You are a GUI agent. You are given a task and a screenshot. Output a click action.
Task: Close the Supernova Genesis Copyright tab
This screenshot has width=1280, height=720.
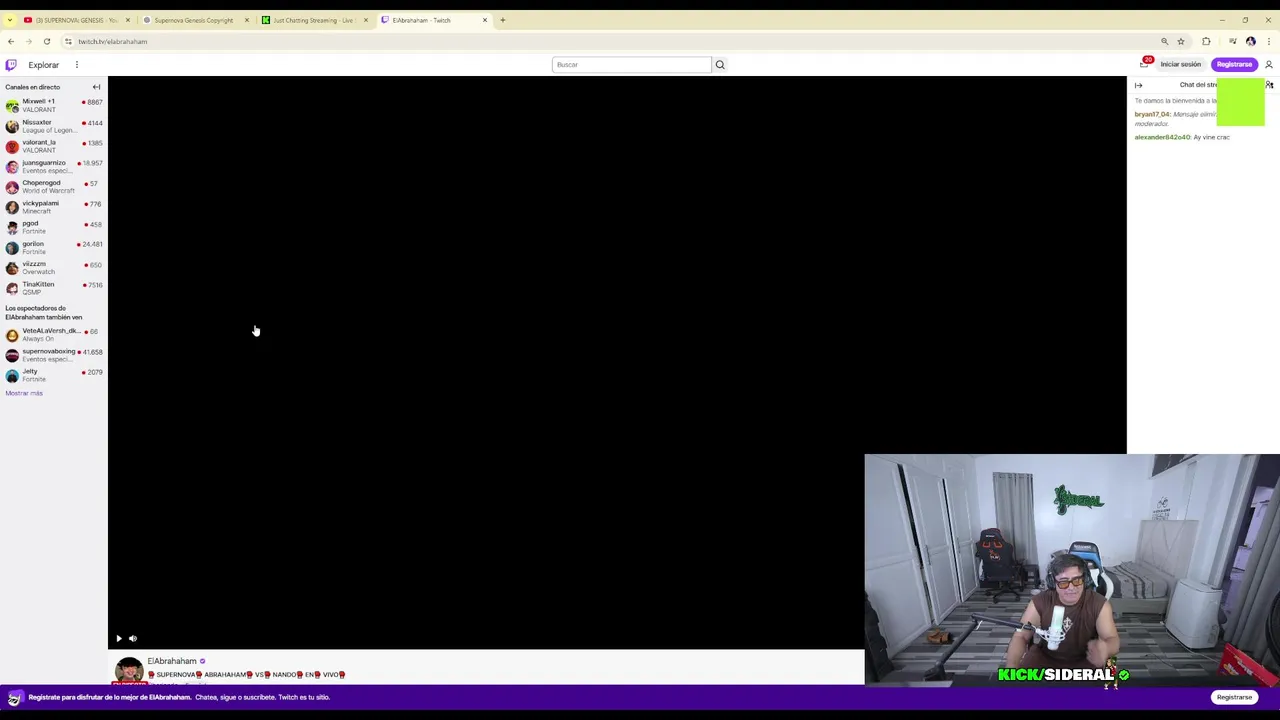[x=247, y=20]
